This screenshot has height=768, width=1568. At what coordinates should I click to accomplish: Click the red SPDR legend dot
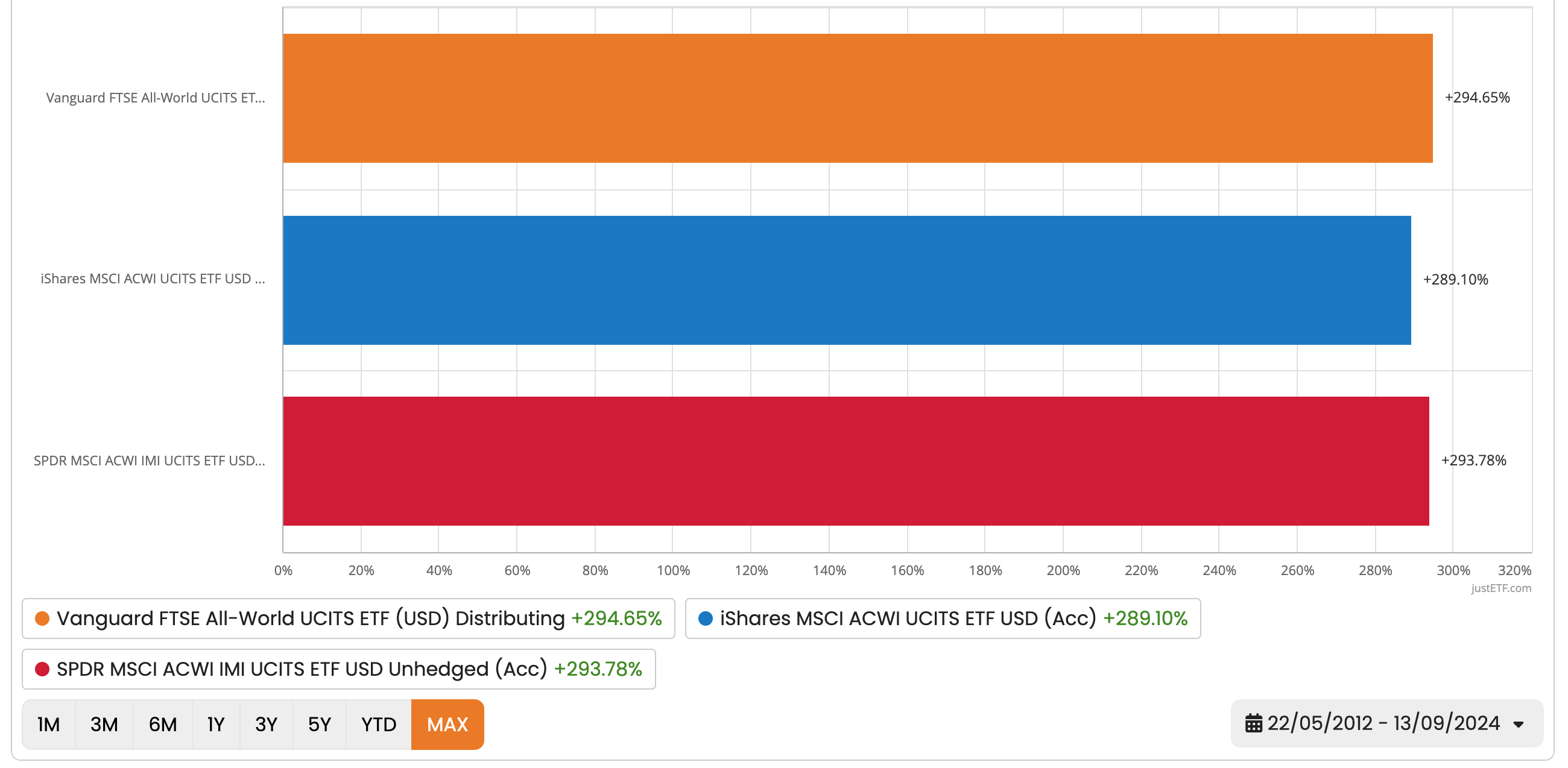coord(42,669)
